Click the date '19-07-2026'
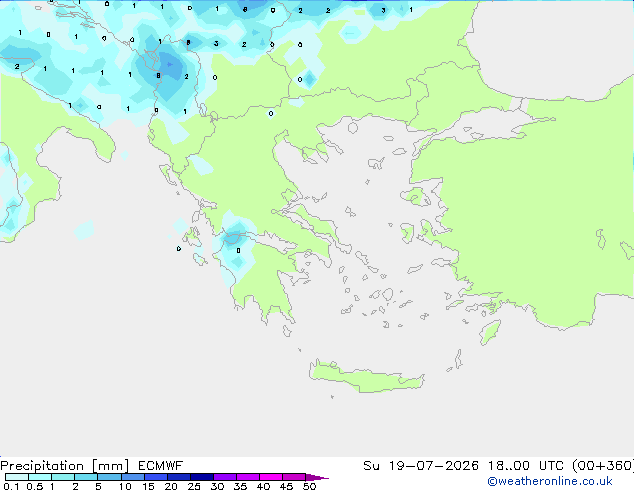634x490 pixels. tap(433, 466)
